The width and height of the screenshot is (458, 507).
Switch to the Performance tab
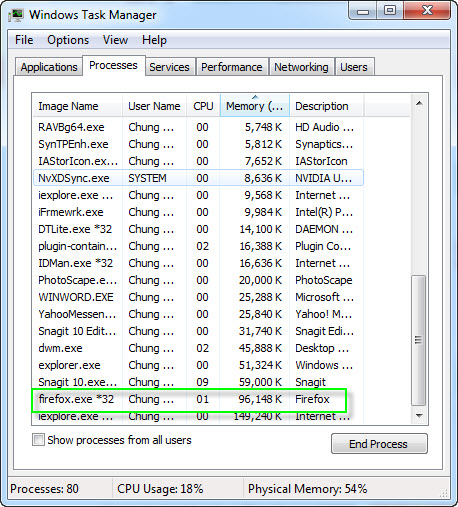[232, 67]
